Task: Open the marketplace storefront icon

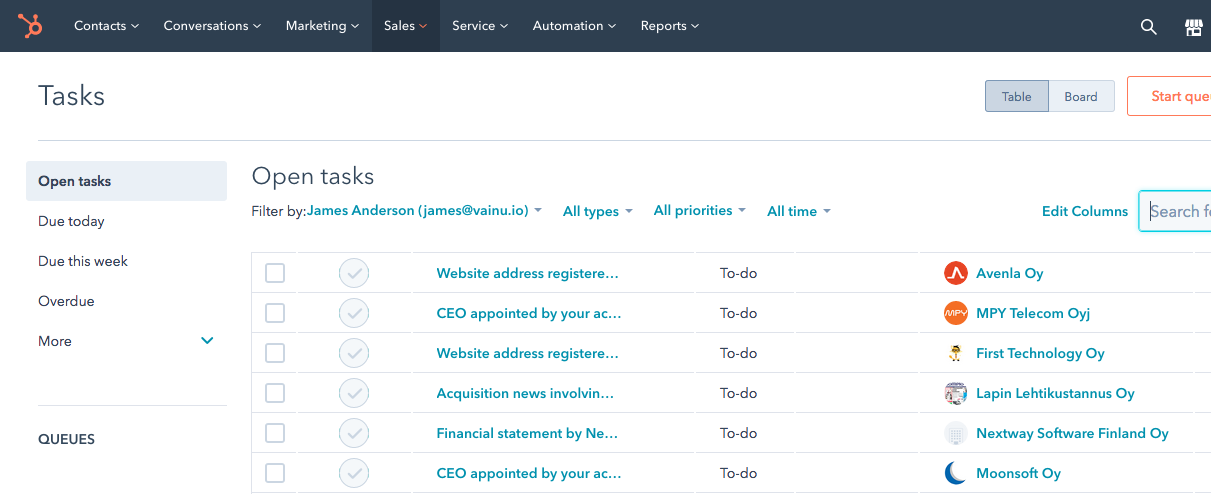Action: (1193, 27)
